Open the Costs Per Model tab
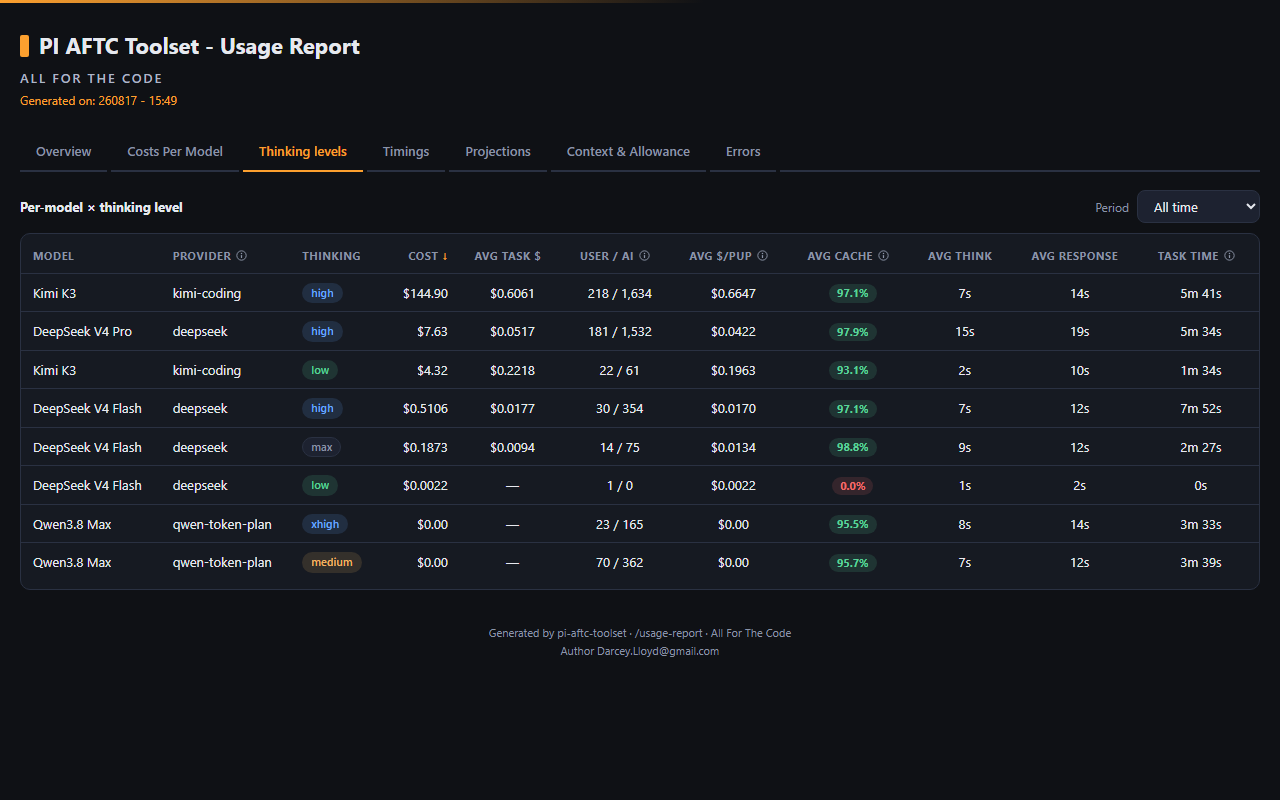The height and width of the screenshot is (800, 1280). pyautogui.click(x=175, y=152)
